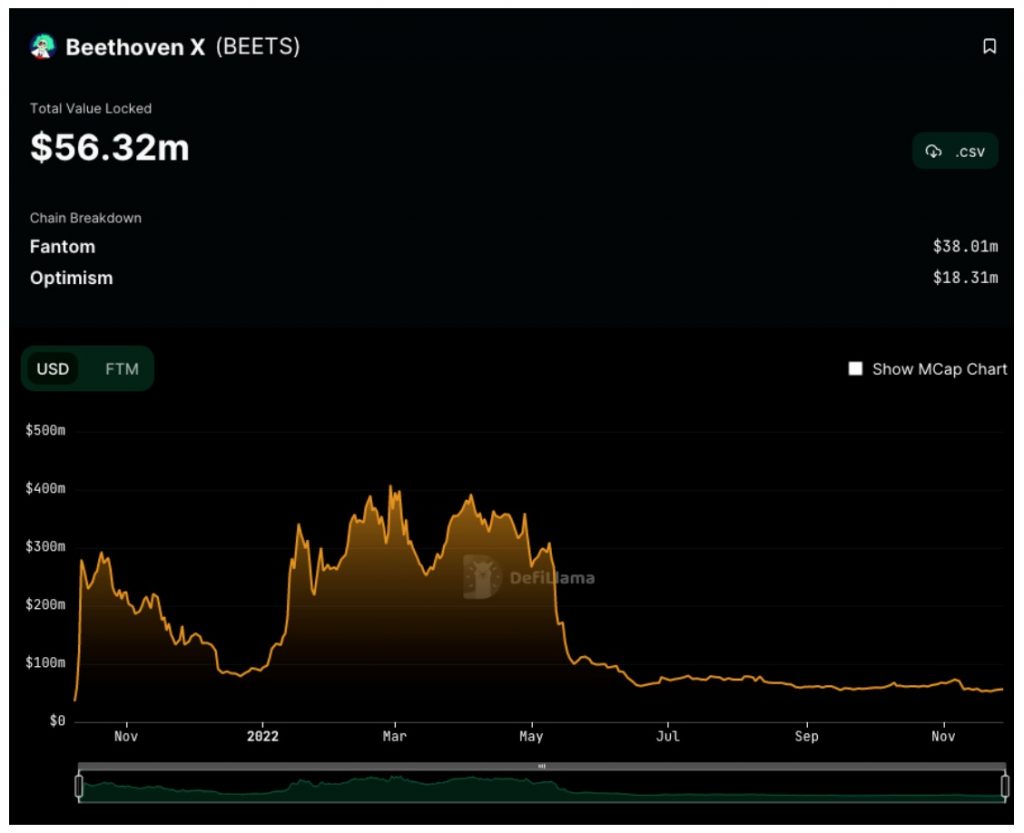Click the left handle of range slider

point(79,786)
